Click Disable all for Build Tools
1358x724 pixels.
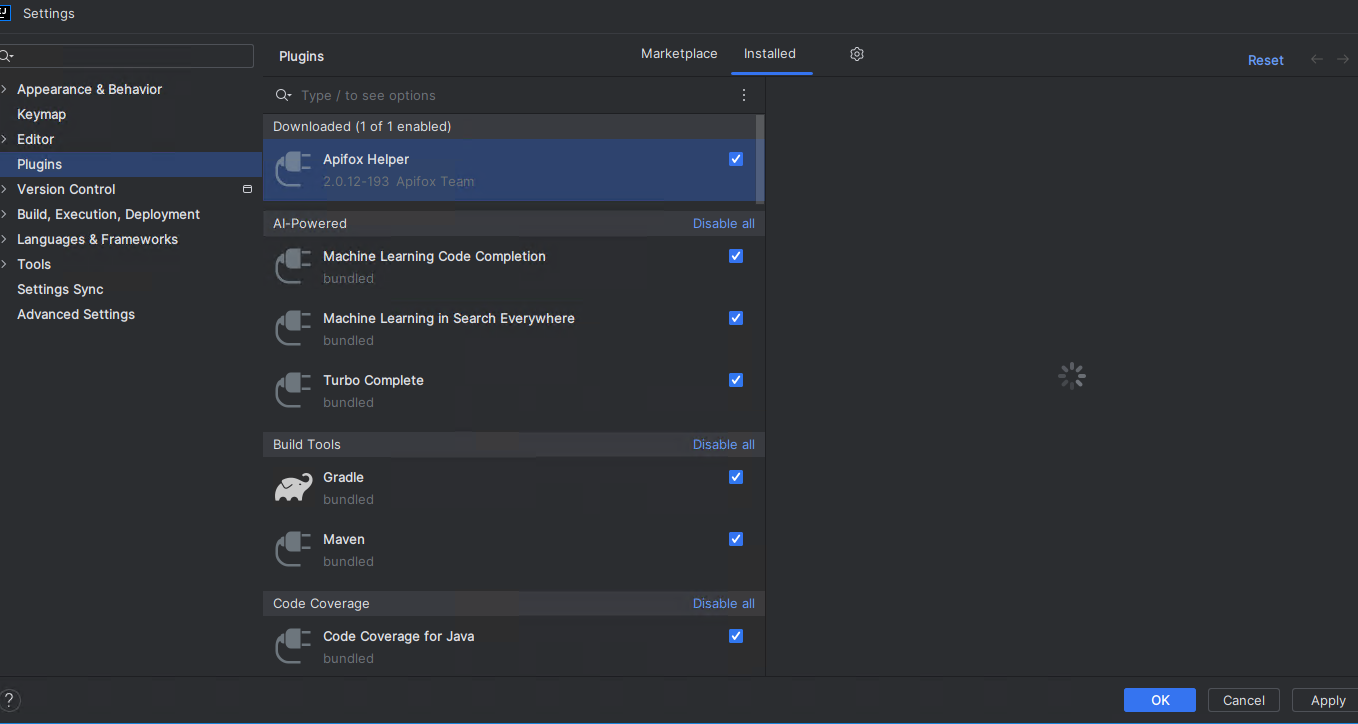click(x=724, y=444)
